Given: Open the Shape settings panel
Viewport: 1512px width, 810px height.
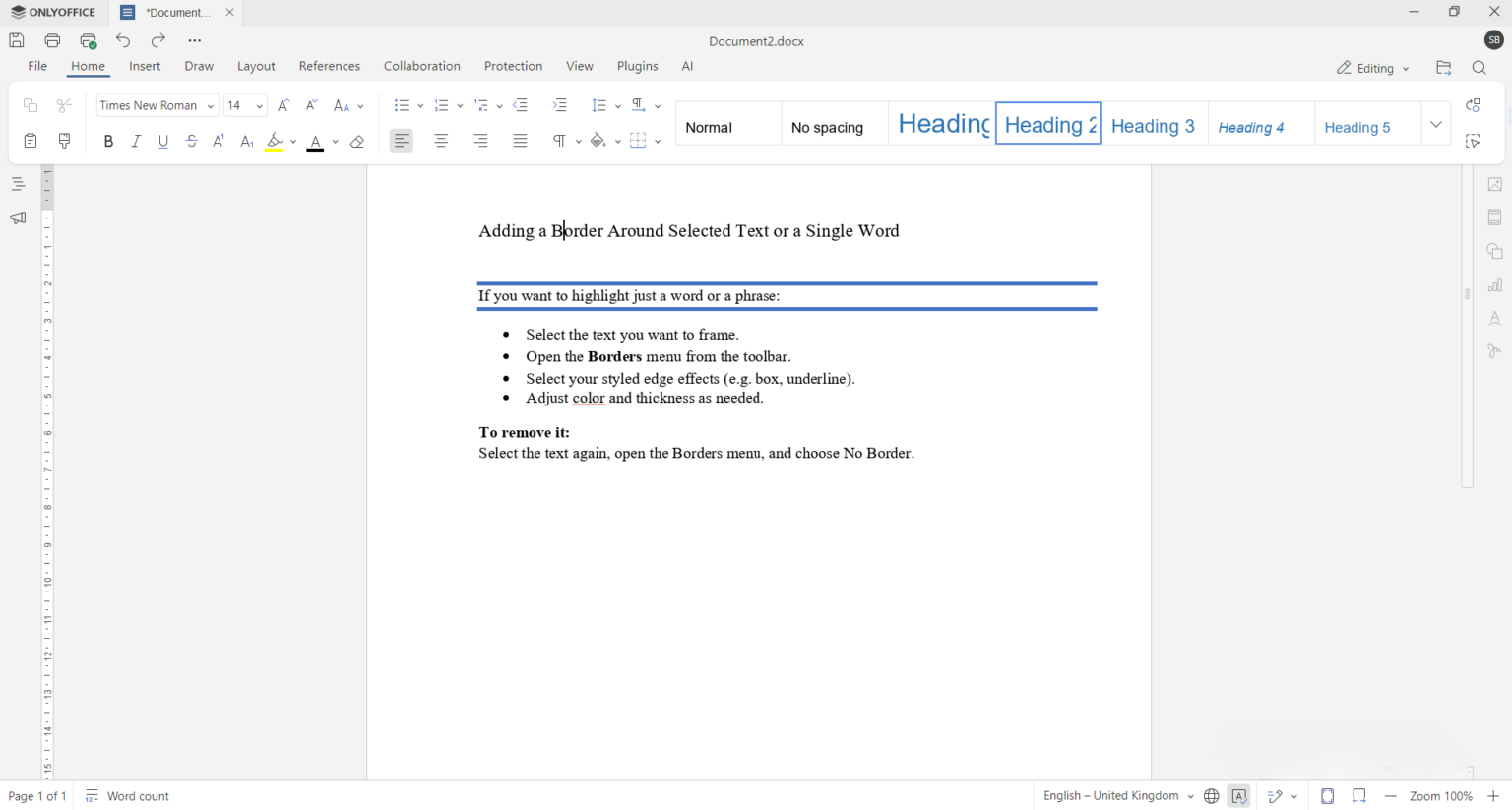Looking at the screenshot, I should (x=1494, y=250).
